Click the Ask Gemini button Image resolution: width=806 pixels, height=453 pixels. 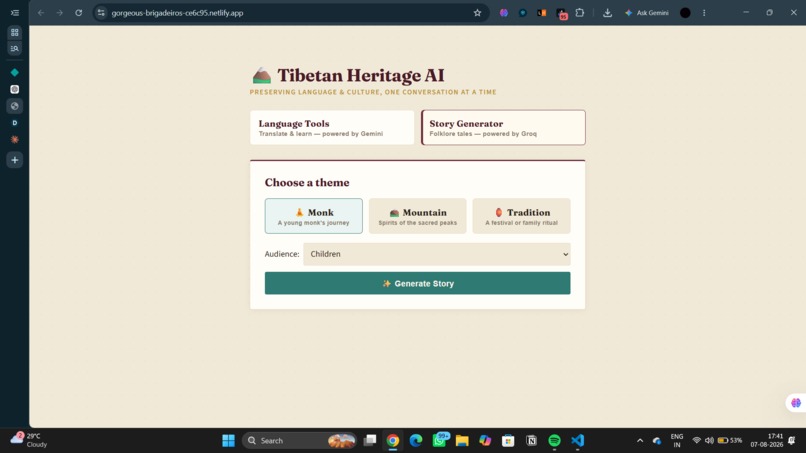(647, 13)
